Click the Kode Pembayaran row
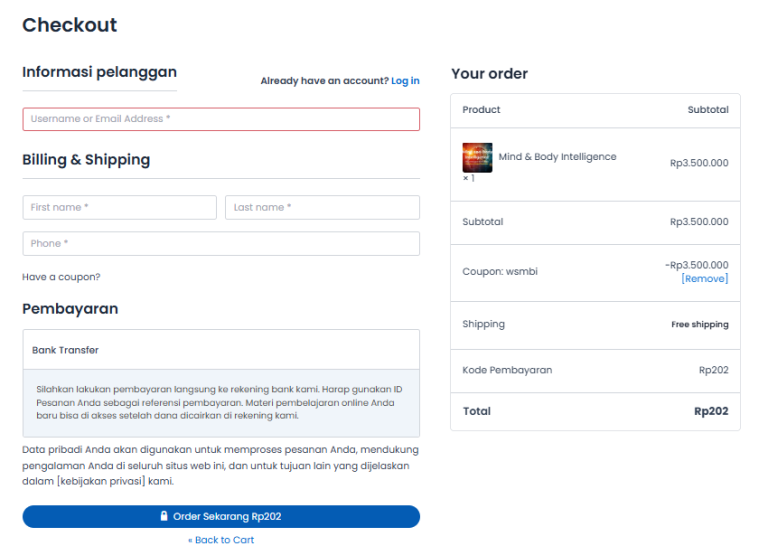 tap(595, 371)
